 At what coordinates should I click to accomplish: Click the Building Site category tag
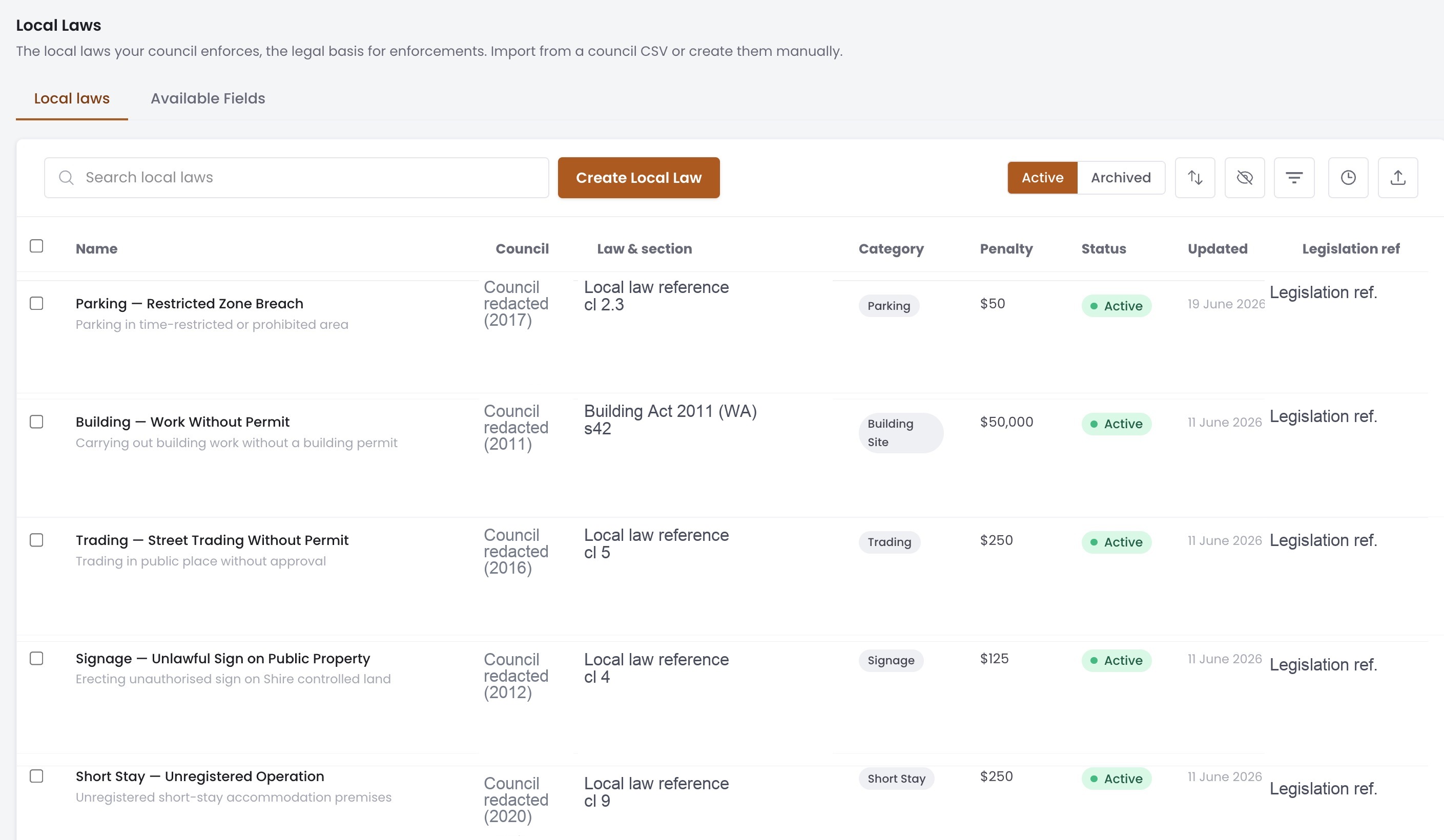(901, 433)
